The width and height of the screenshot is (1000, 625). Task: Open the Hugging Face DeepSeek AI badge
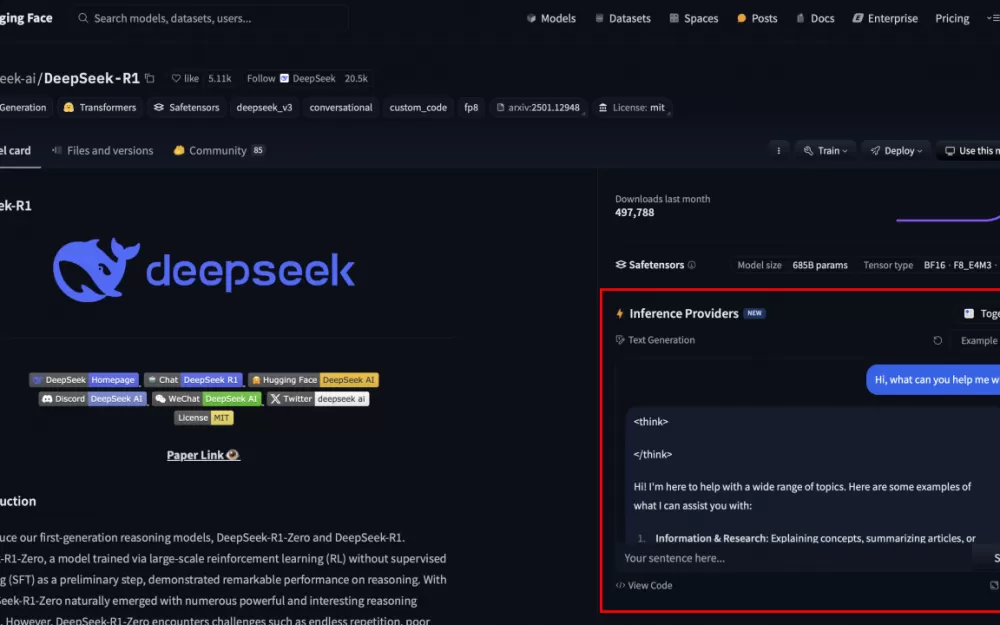click(x=313, y=379)
